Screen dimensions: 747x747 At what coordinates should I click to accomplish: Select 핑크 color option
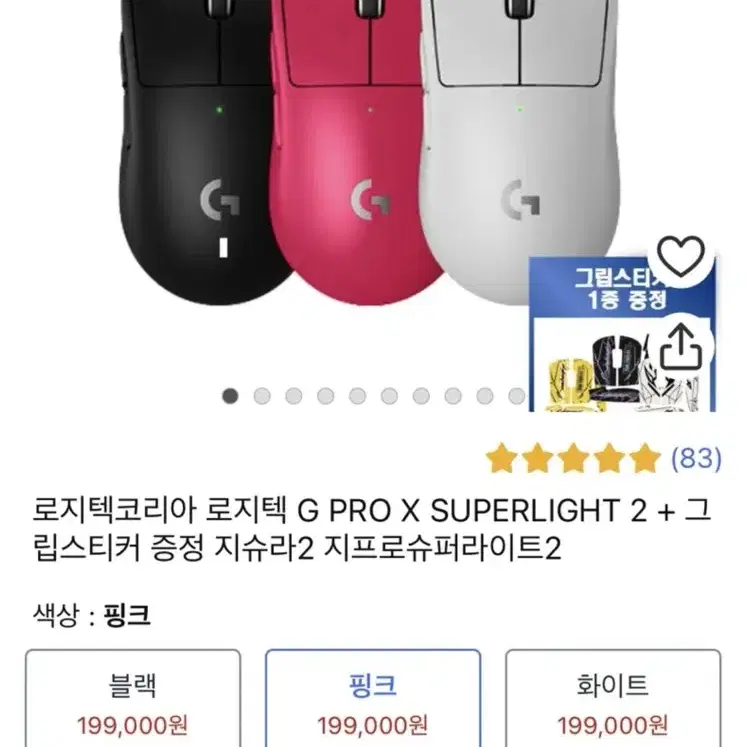[x=373, y=698]
